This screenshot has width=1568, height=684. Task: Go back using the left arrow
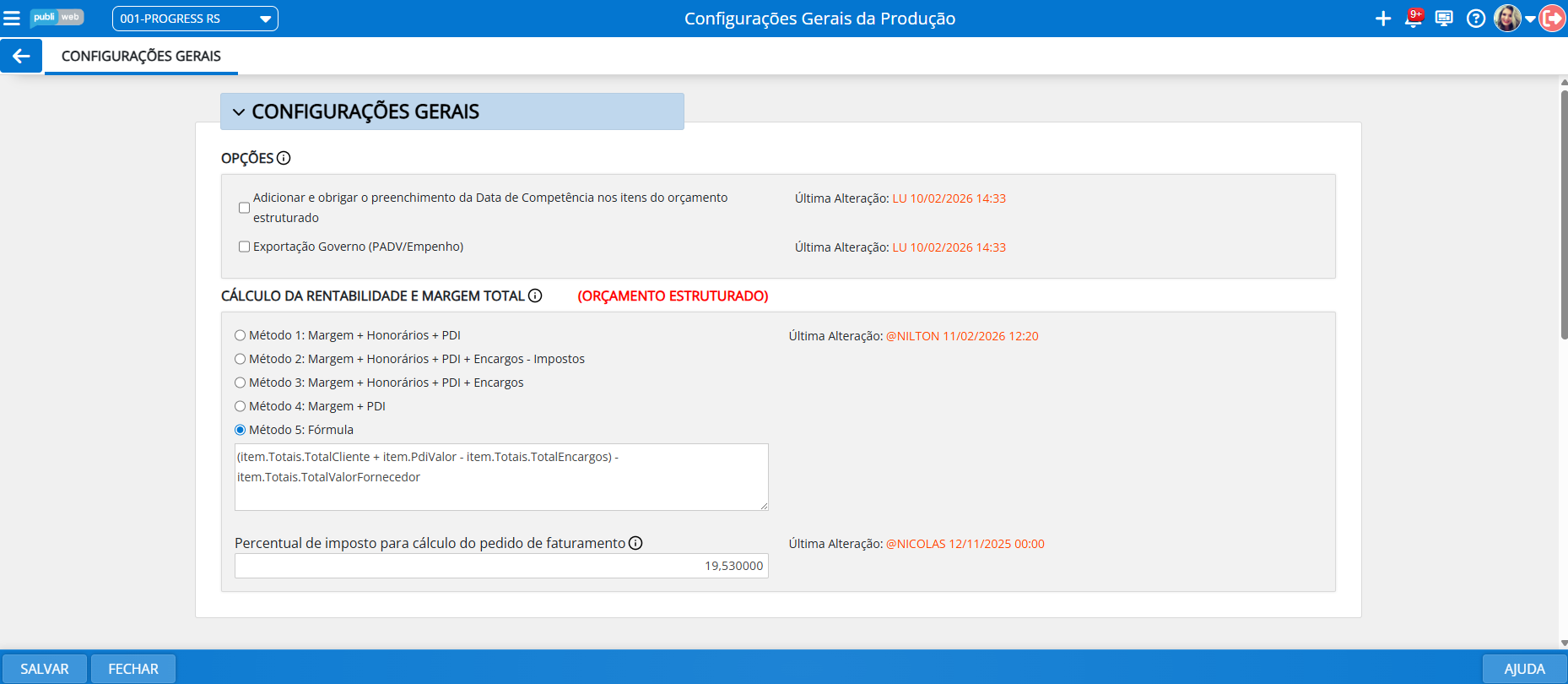pyautogui.click(x=21, y=56)
